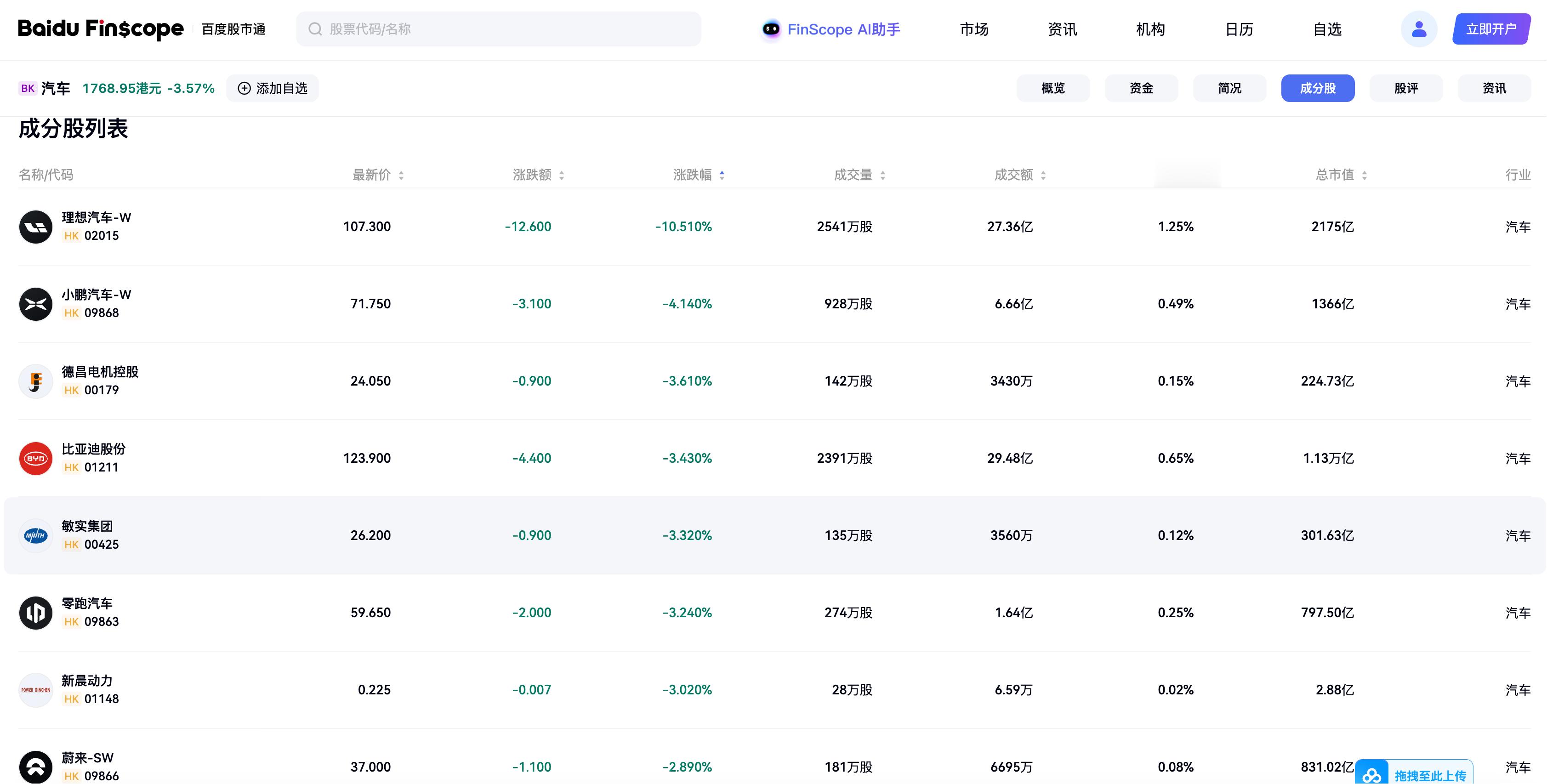Click the FinScope AI助手 link

(x=844, y=29)
